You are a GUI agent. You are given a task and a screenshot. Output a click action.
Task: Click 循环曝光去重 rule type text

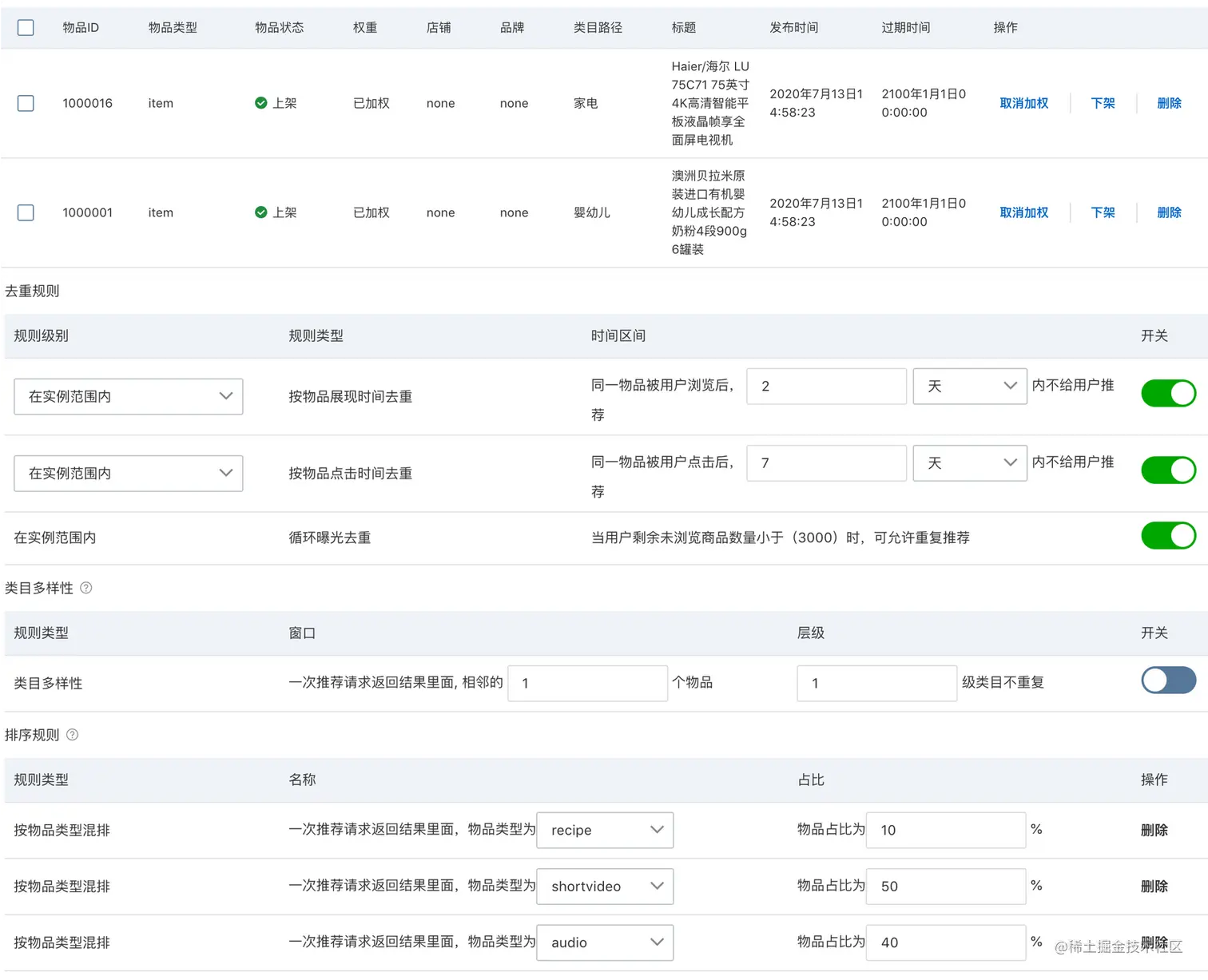point(329,538)
